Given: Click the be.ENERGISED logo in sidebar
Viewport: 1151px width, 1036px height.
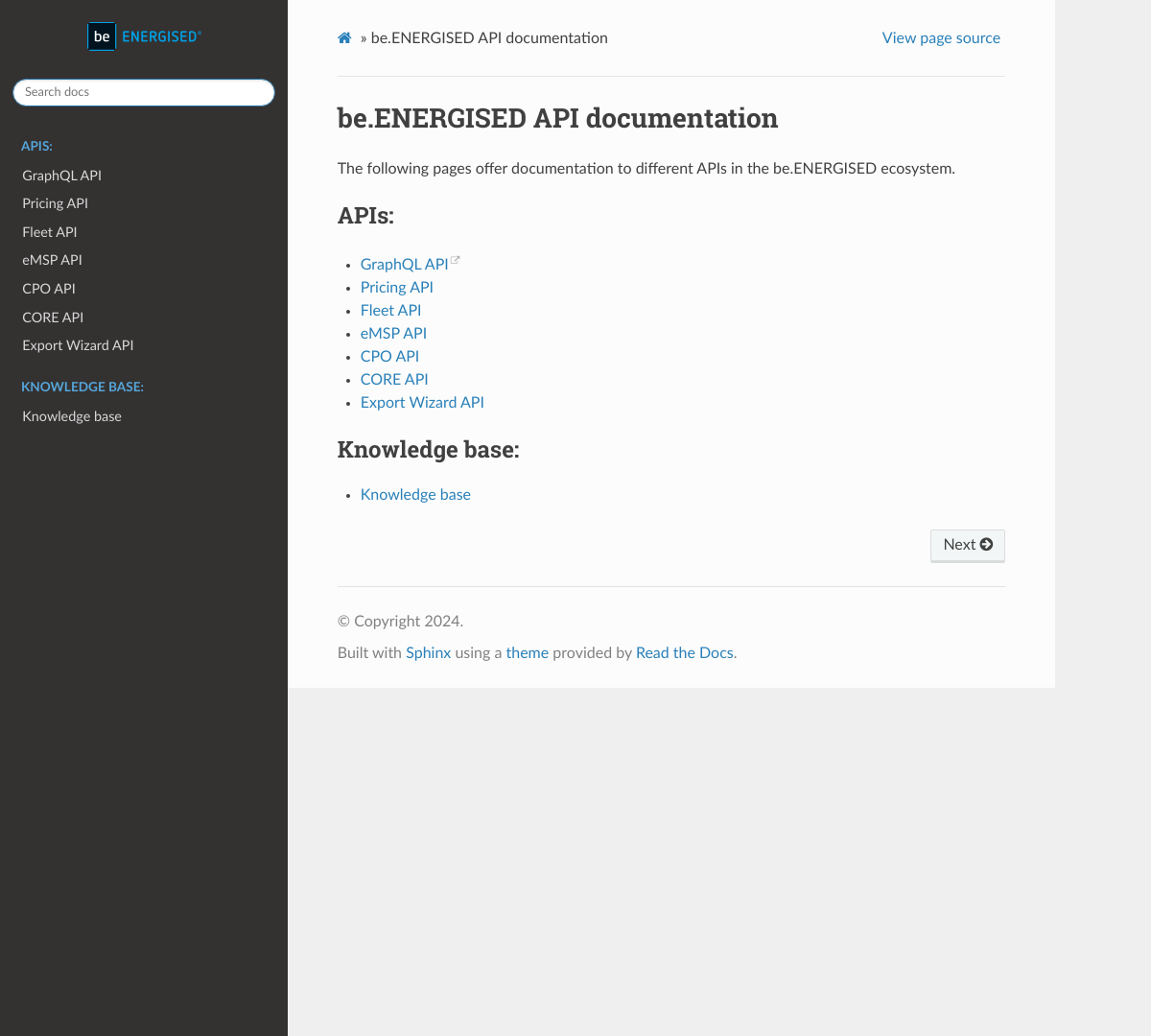Looking at the screenshot, I should coord(144,36).
